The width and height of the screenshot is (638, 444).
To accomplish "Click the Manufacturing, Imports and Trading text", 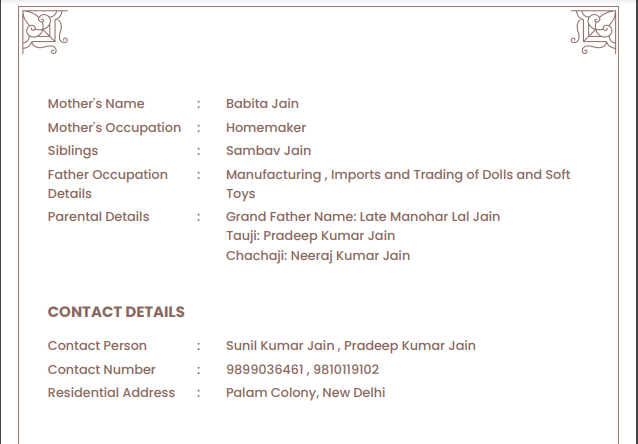I will point(398,175).
